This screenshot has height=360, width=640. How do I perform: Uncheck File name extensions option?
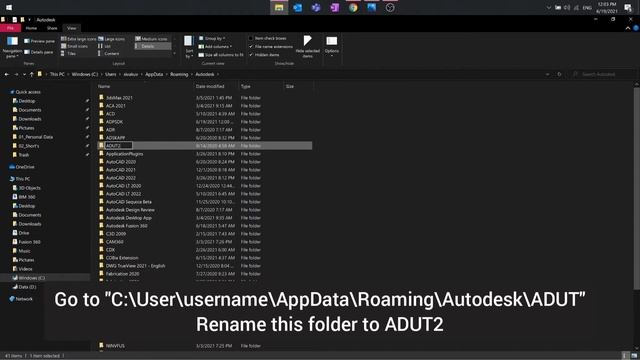271,47
